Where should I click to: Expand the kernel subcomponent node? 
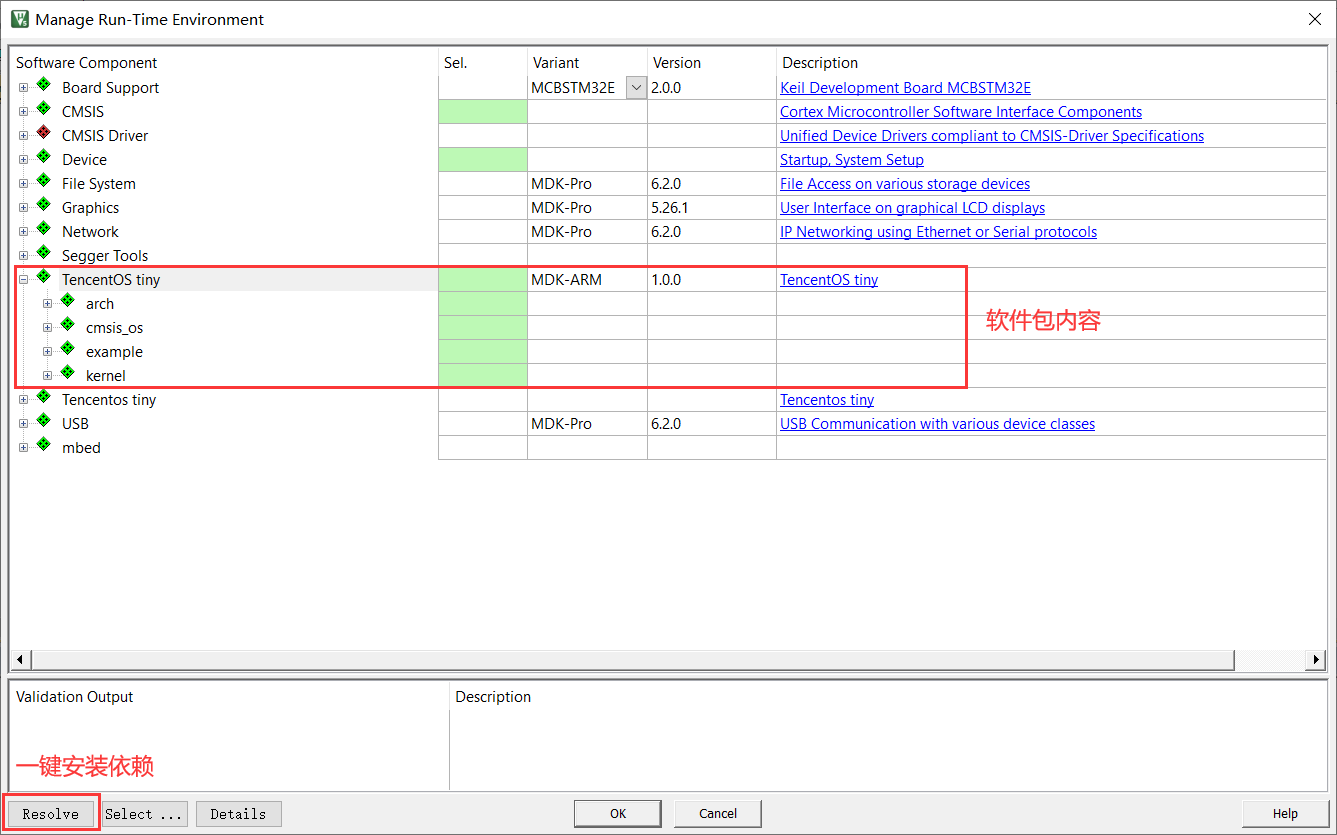pos(47,376)
